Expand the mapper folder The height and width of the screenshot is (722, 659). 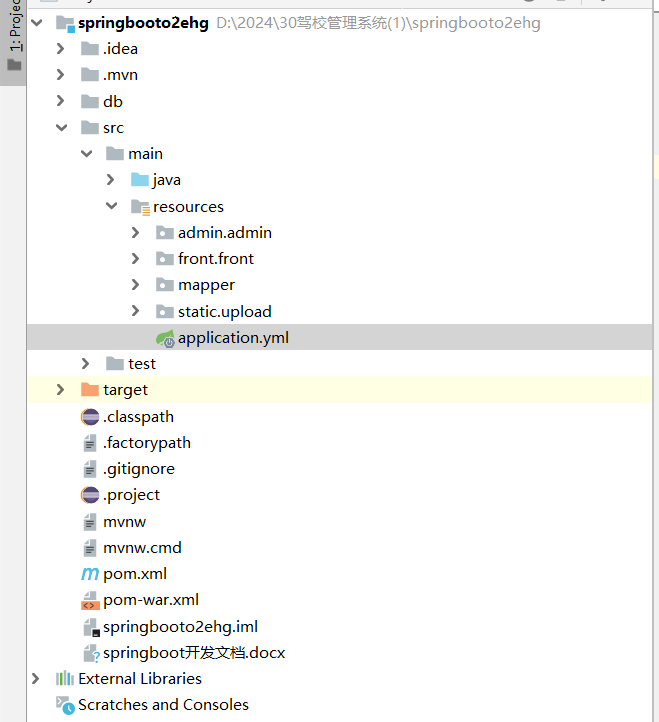(136, 285)
